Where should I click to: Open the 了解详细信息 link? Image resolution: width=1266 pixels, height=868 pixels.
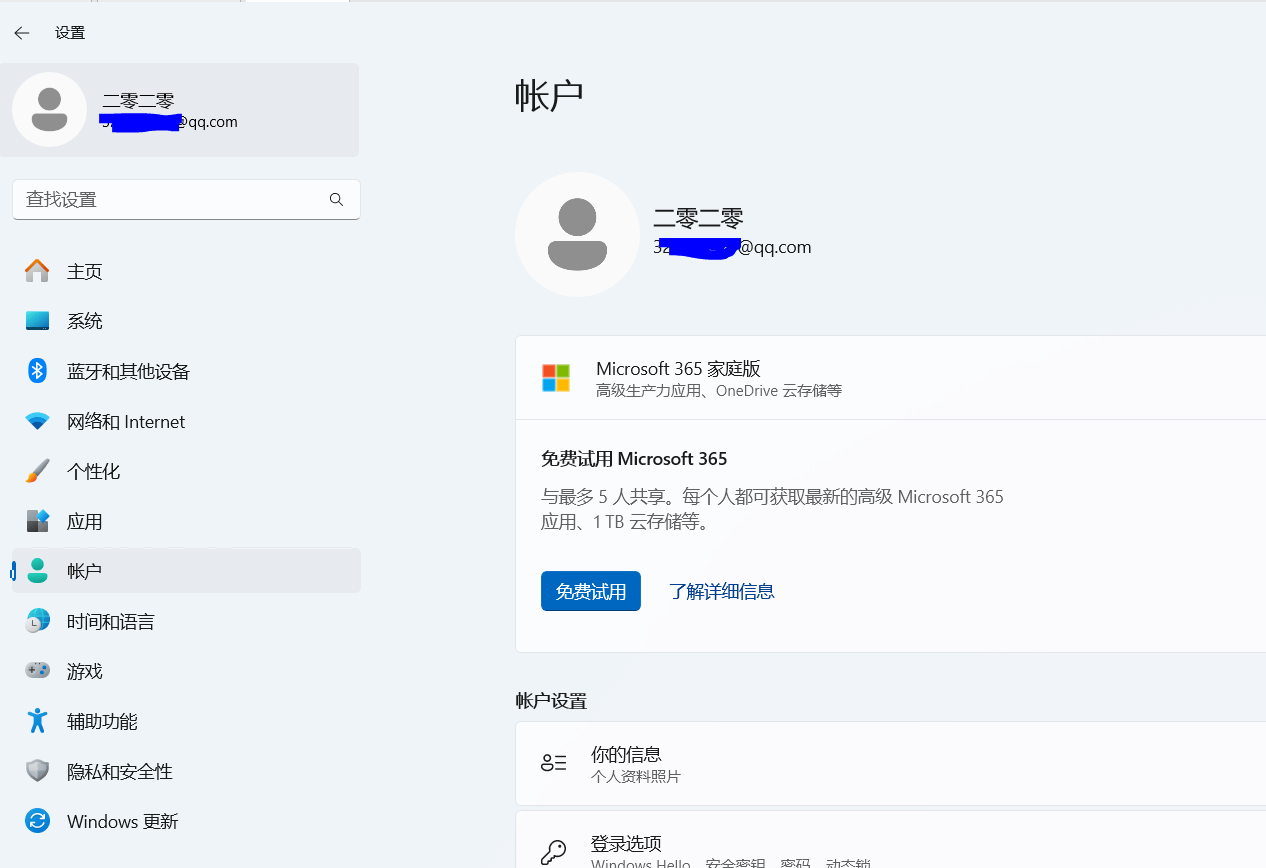coord(722,591)
